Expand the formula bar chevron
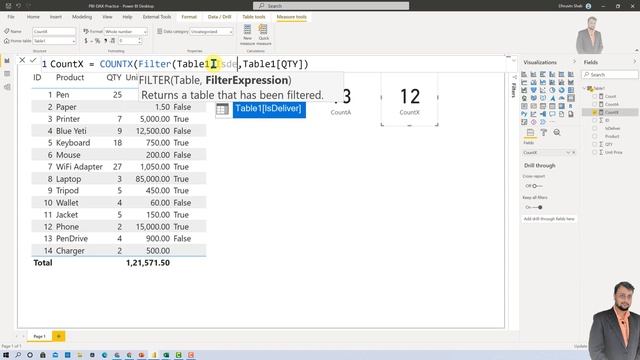Viewport: 640px width, 360px height. 513,61
